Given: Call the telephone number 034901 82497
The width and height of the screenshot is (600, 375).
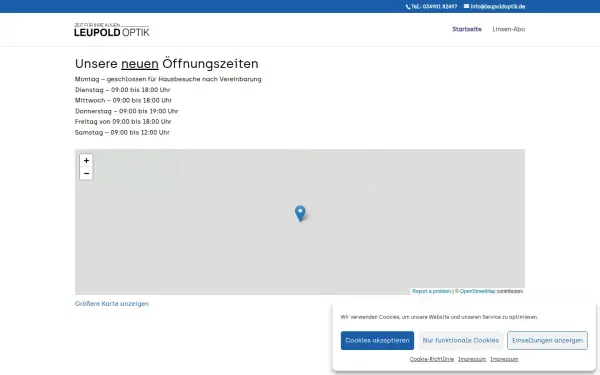Looking at the screenshot, I should click(x=434, y=7).
